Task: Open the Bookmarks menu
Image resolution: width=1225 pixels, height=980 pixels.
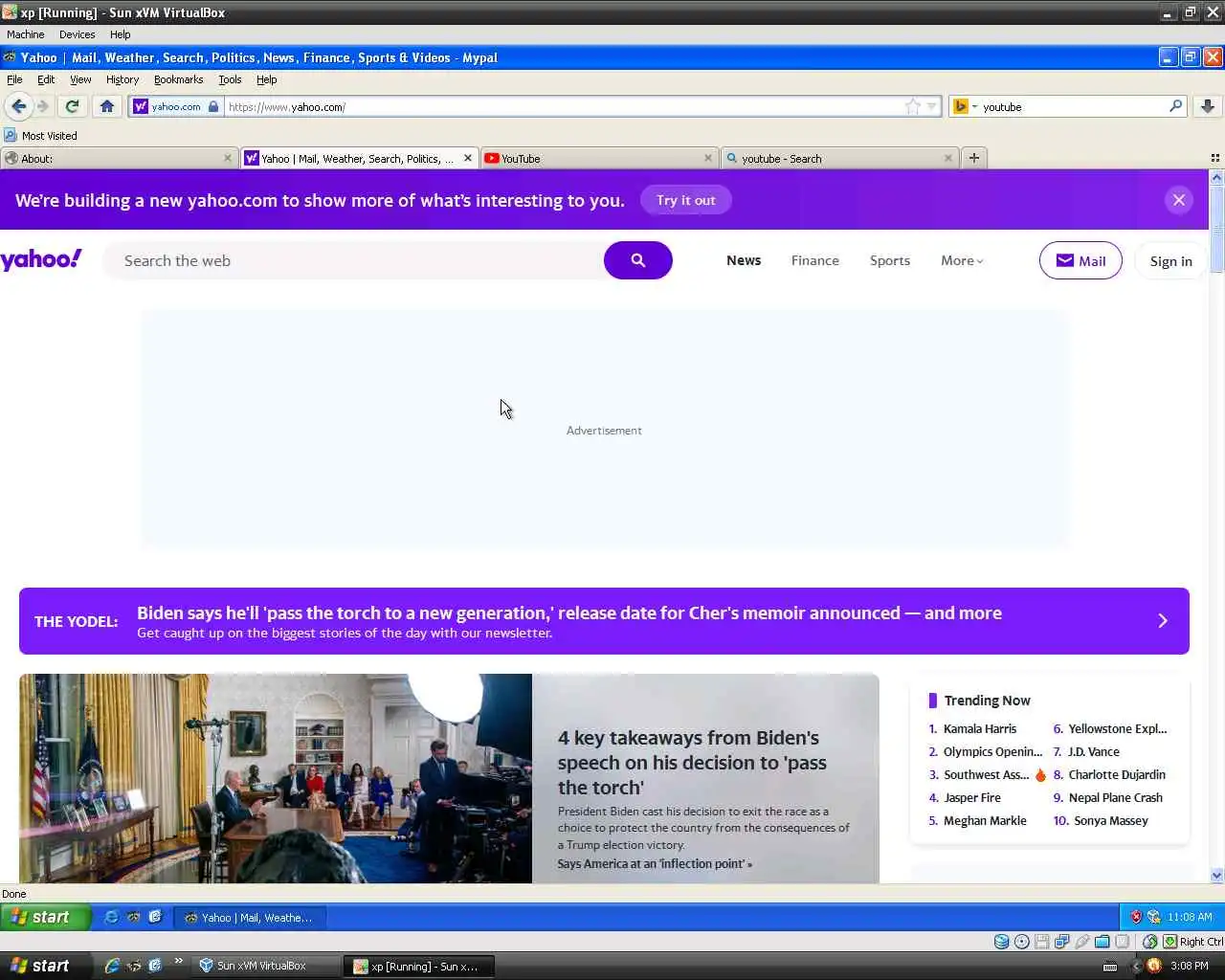Action: (x=178, y=79)
